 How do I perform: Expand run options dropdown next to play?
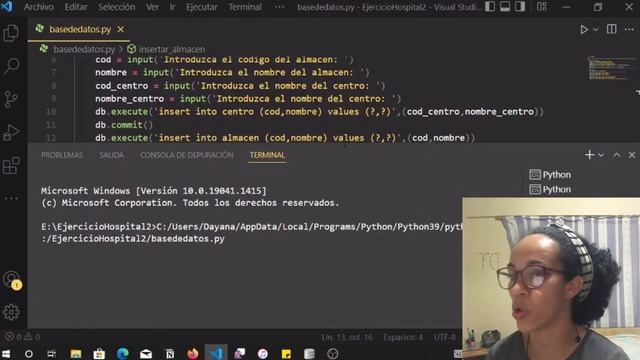click(596, 29)
